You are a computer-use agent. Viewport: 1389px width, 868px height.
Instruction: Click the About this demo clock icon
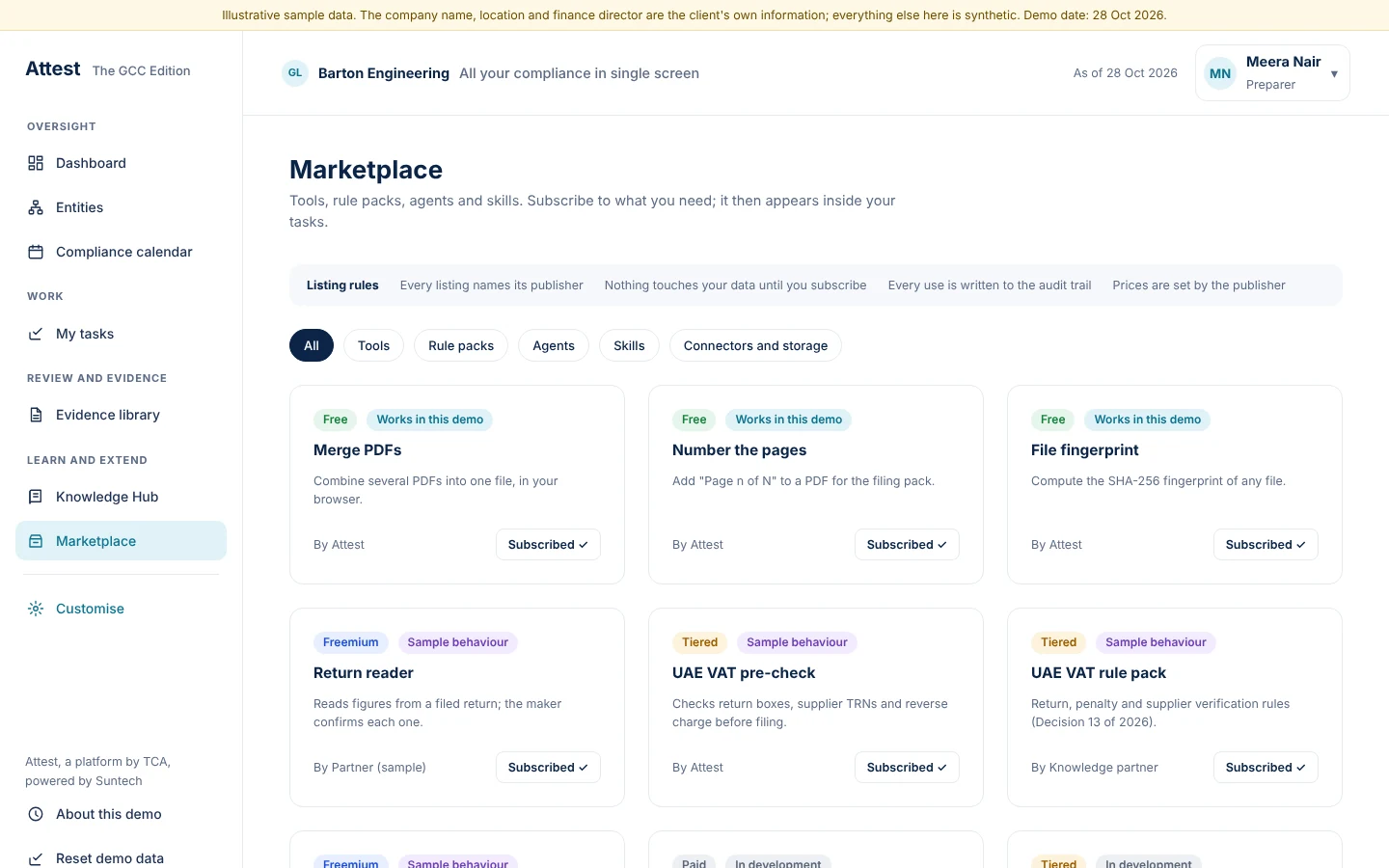click(36, 814)
